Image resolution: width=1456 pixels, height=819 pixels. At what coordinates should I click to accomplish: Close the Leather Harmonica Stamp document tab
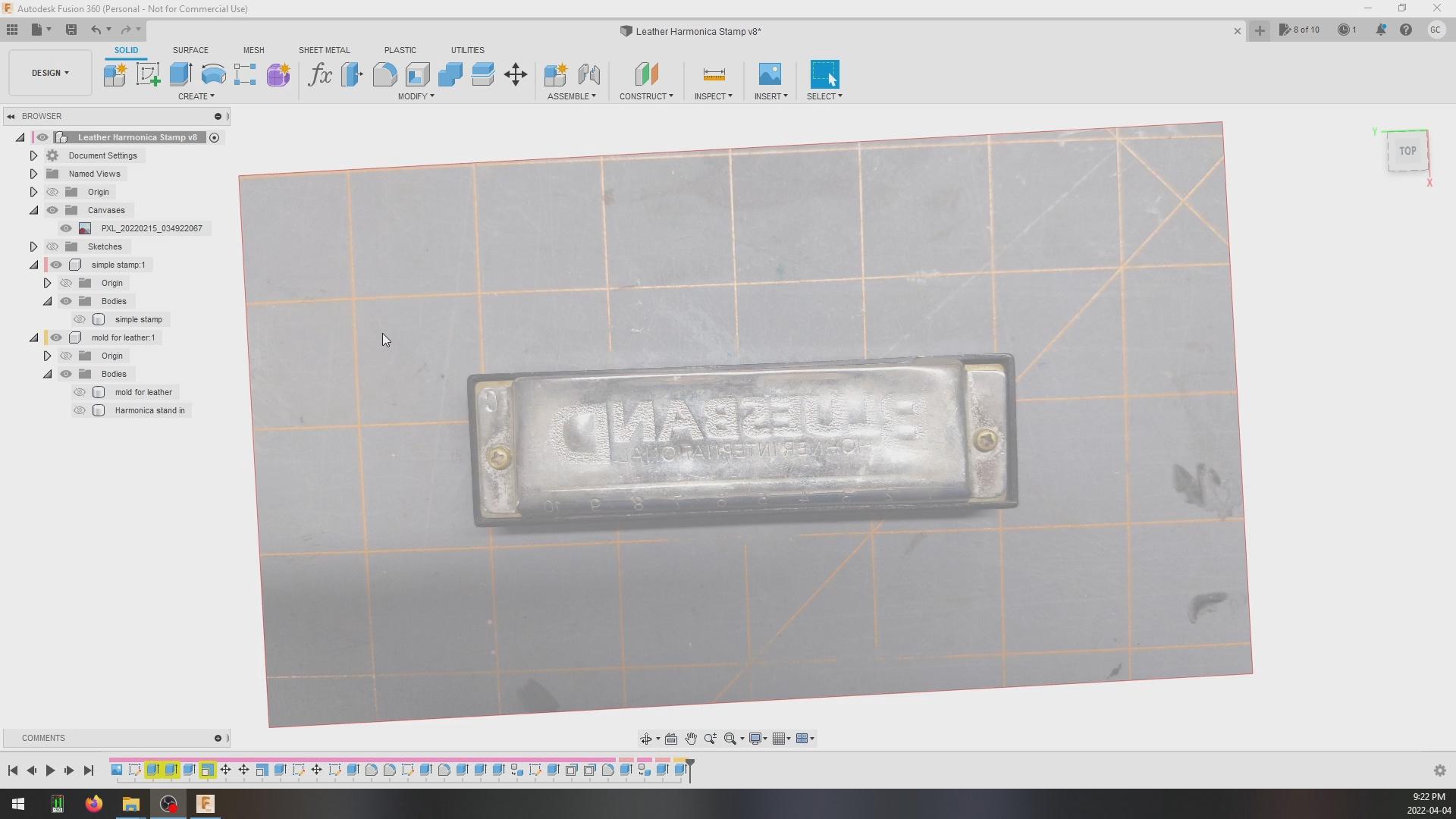click(x=1238, y=31)
